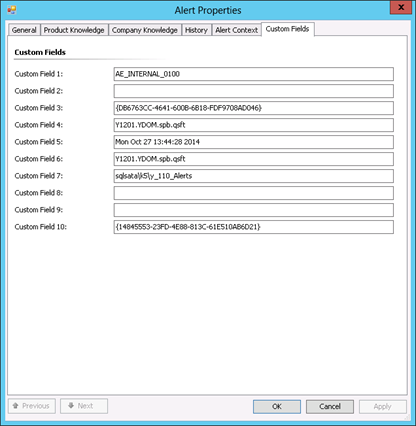Click the 'Custom Field 5:' label

click(39, 142)
